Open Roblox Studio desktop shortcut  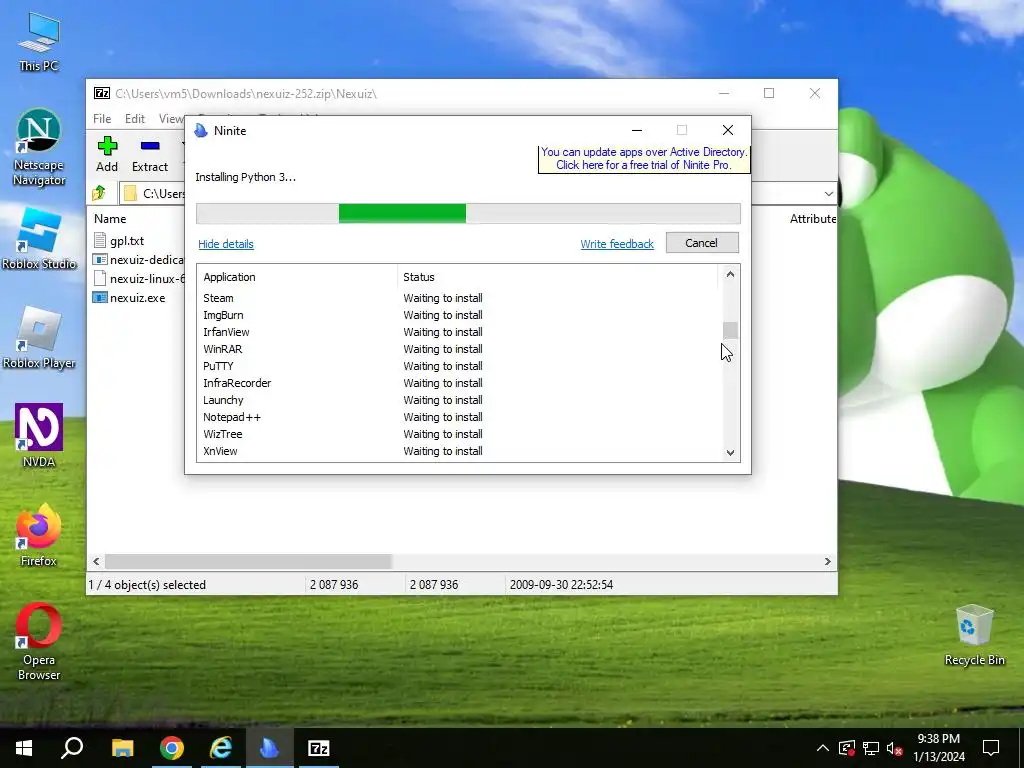click(x=39, y=239)
